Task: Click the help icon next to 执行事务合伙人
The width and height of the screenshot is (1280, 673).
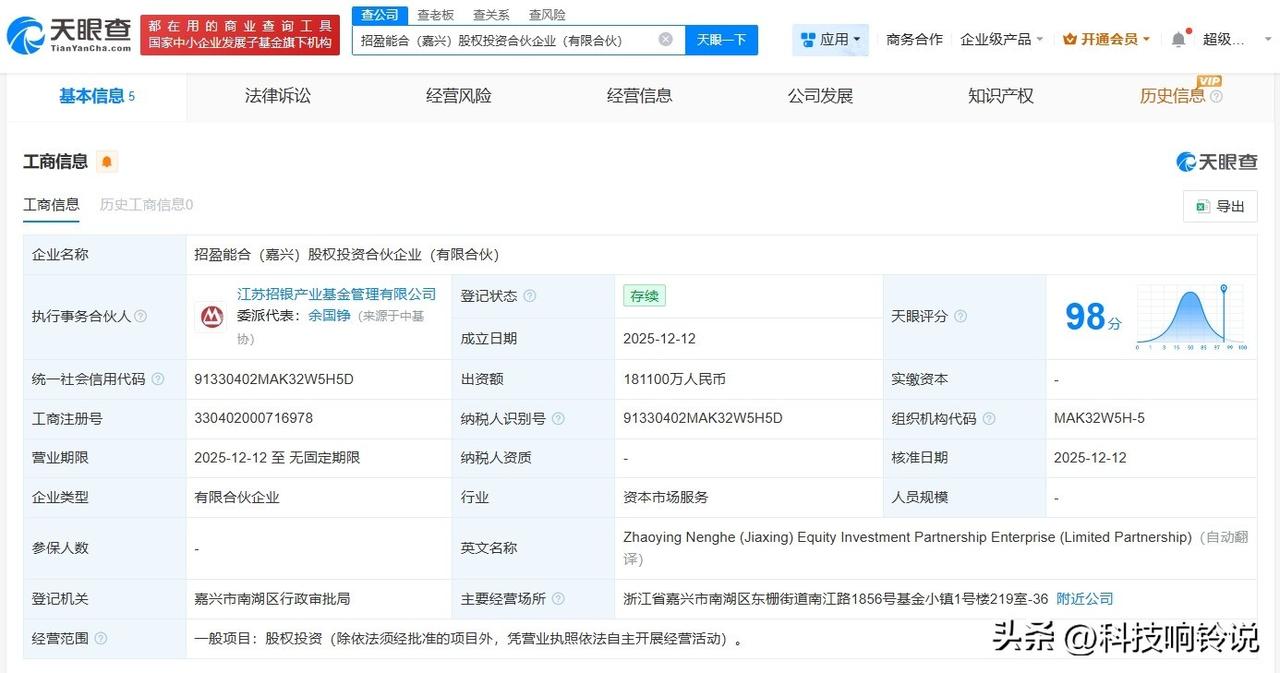Action: click(x=141, y=316)
